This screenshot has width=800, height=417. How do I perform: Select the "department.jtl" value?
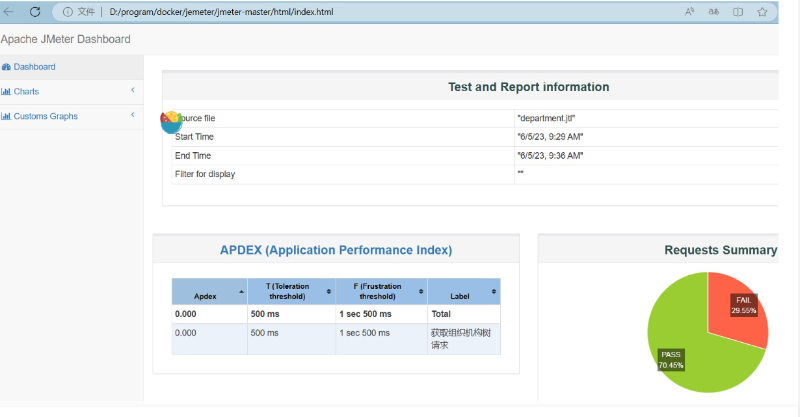pyautogui.click(x=546, y=118)
